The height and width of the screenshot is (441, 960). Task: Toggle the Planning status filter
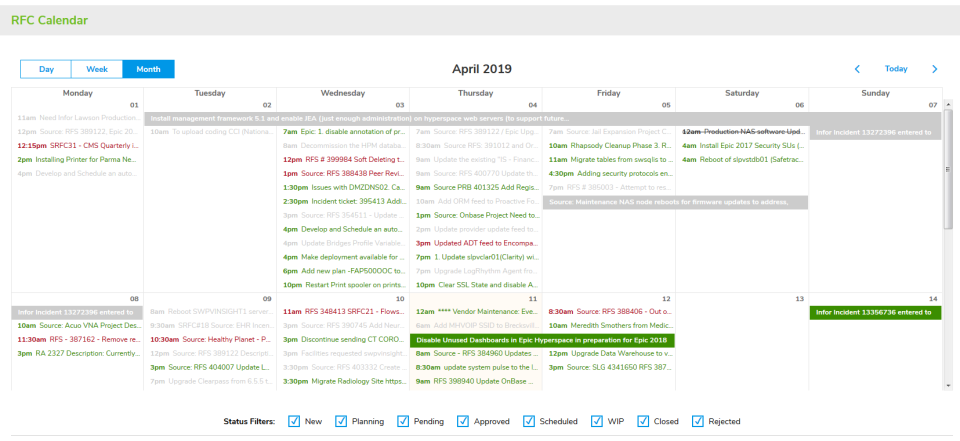(341, 421)
